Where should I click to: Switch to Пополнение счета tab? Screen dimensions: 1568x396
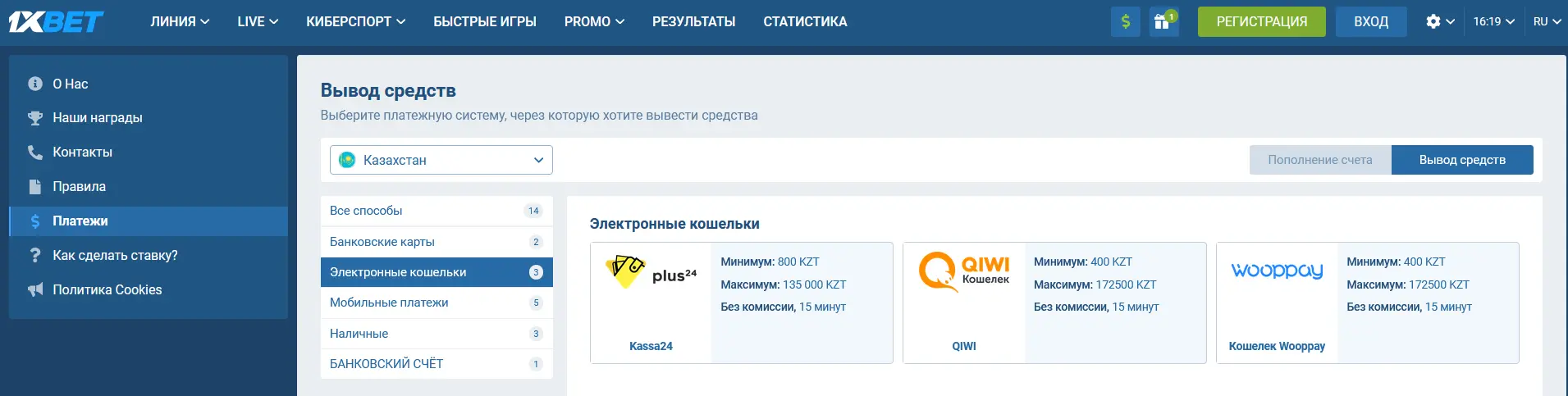[x=1320, y=160]
